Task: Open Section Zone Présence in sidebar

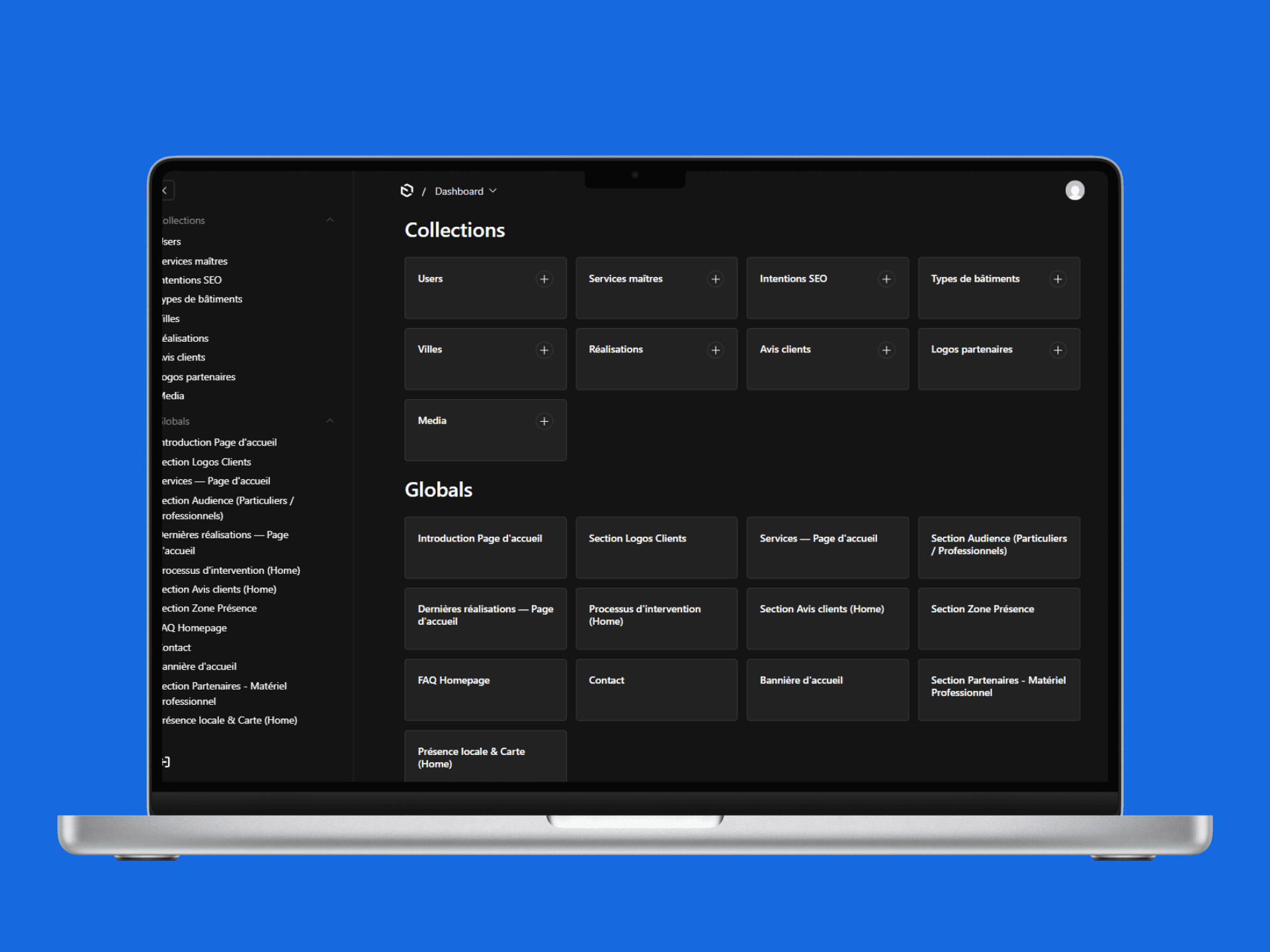Action: click(209, 608)
